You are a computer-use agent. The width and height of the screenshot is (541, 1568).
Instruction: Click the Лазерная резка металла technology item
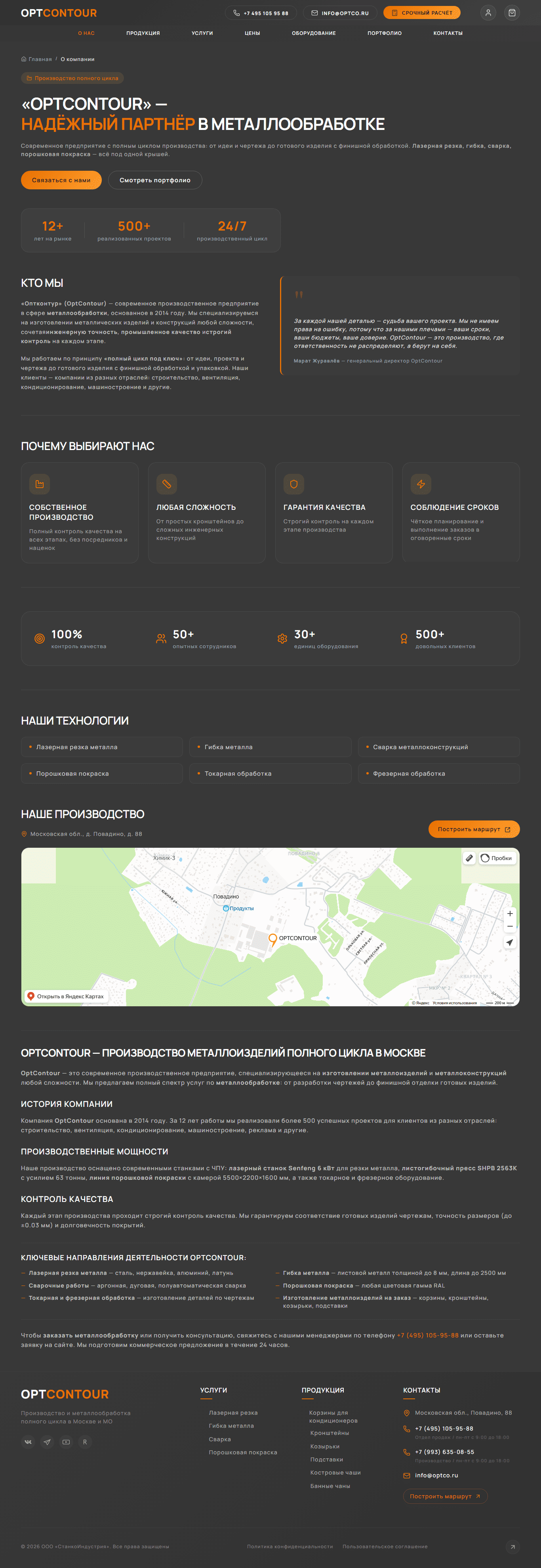pos(102,747)
